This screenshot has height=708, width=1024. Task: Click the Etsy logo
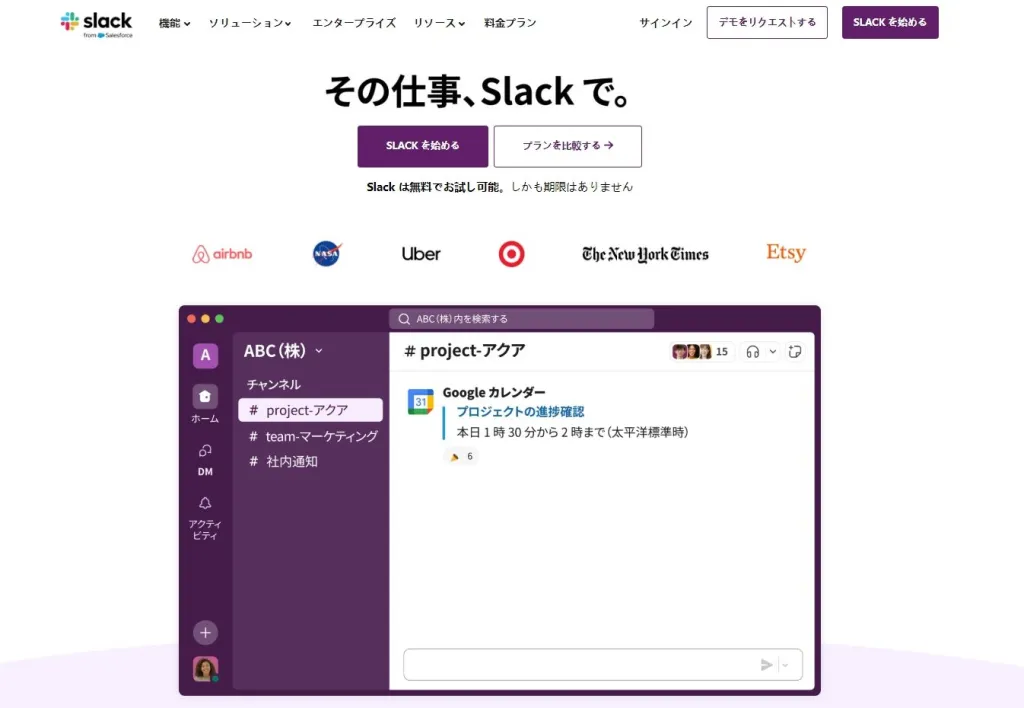(786, 252)
